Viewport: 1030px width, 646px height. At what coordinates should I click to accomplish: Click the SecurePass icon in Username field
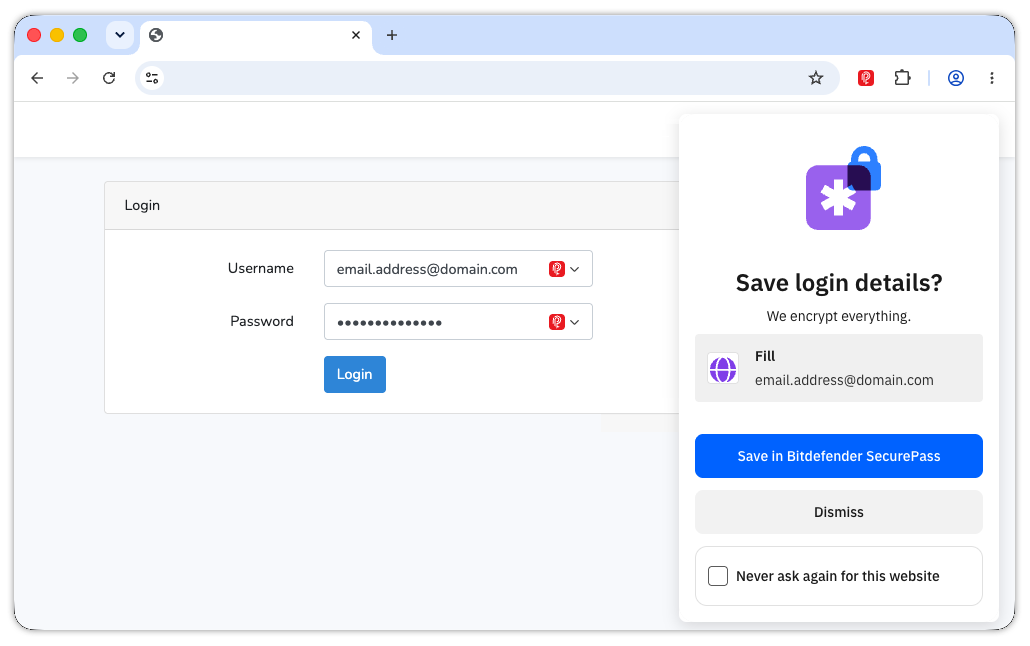tap(557, 269)
